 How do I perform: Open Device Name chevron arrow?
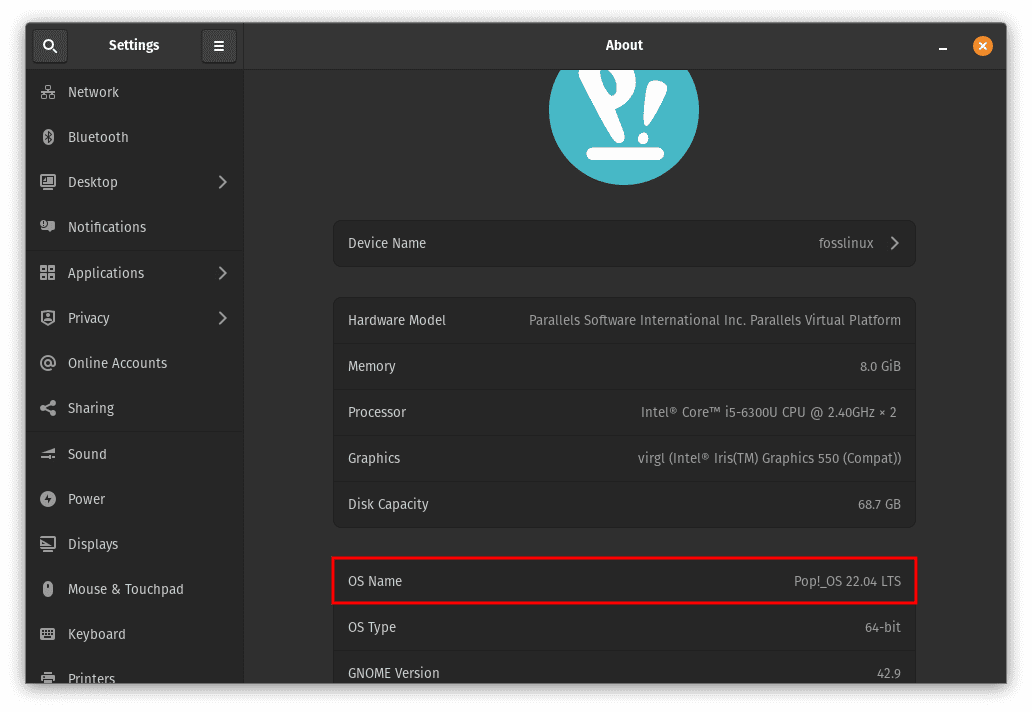pos(894,243)
